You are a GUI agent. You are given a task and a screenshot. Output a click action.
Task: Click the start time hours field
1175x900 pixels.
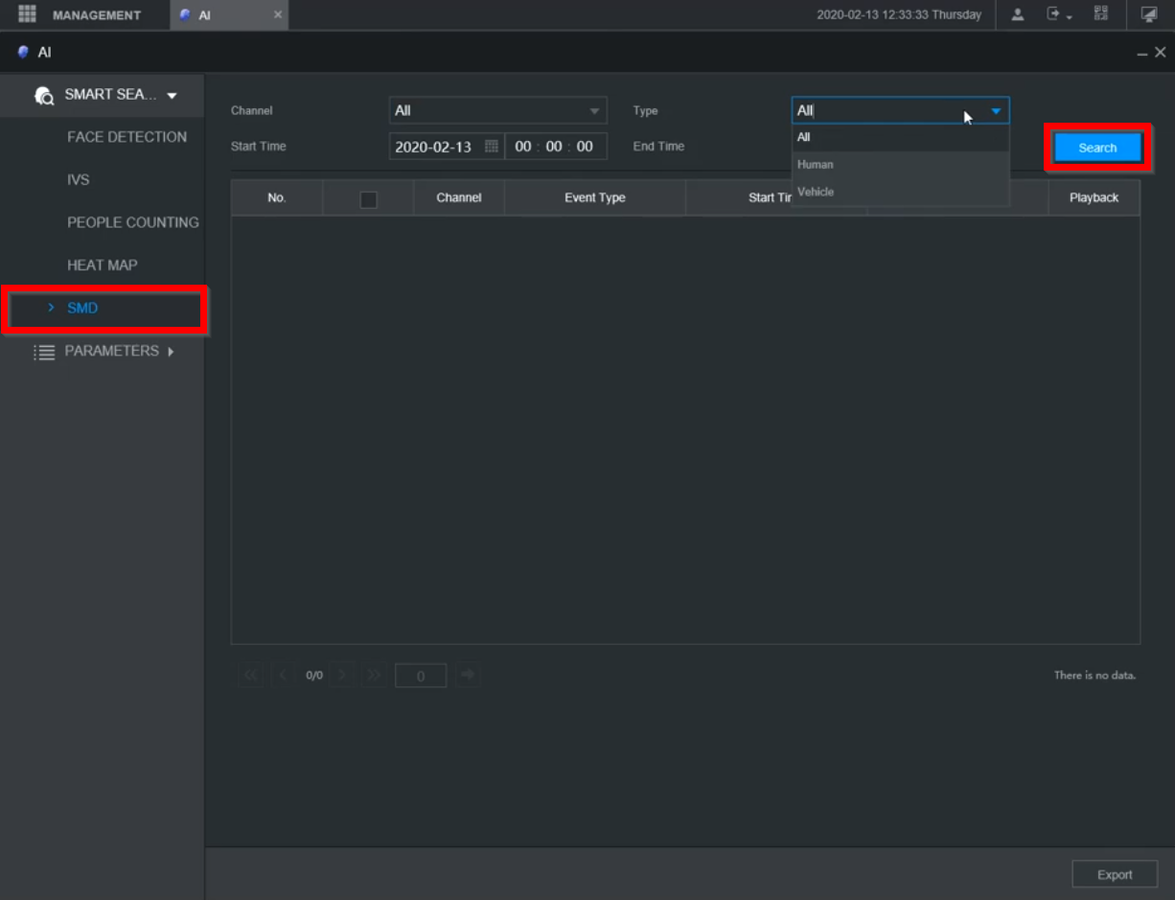[x=523, y=146]
